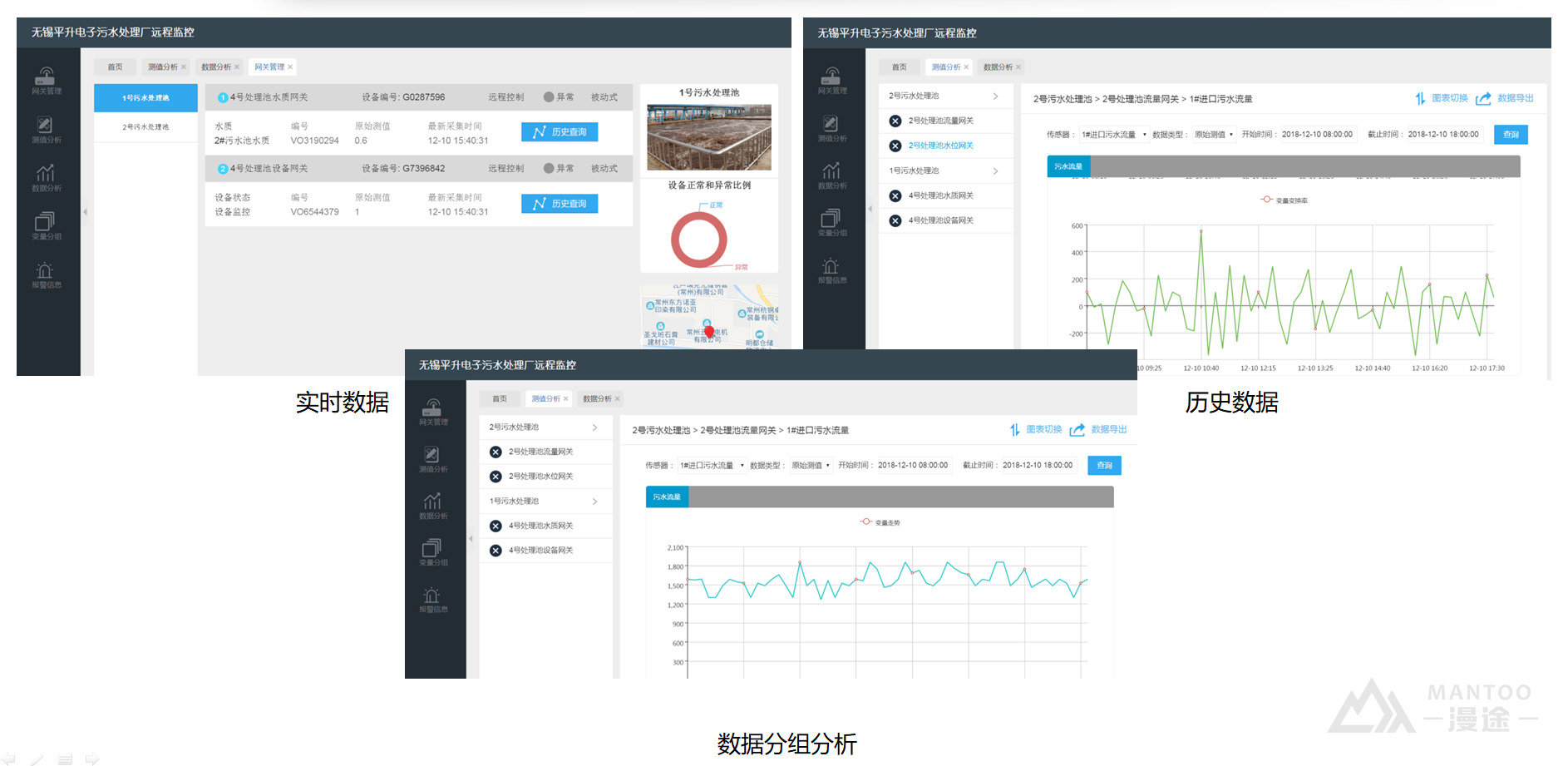Expand 1号污水处理池 chevron in top-right panel
Image resolution: width=1568 pixels, height=766 pixels.
(995, 170)
